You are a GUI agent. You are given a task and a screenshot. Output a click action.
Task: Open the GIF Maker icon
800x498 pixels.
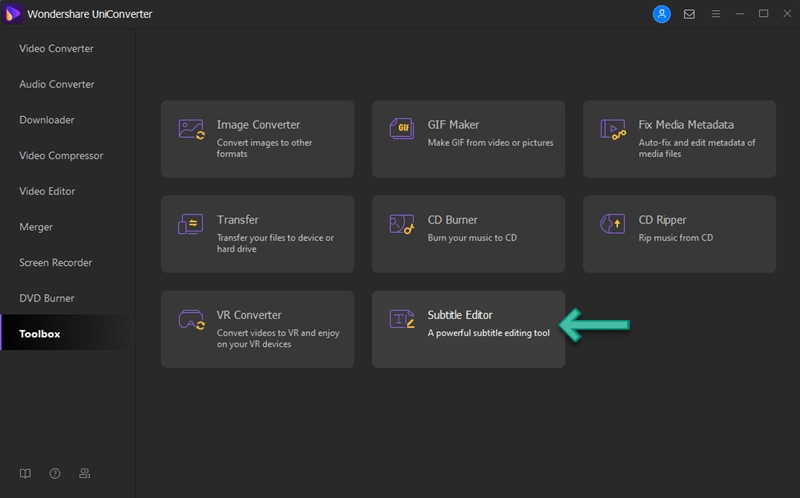pos(402,129)
